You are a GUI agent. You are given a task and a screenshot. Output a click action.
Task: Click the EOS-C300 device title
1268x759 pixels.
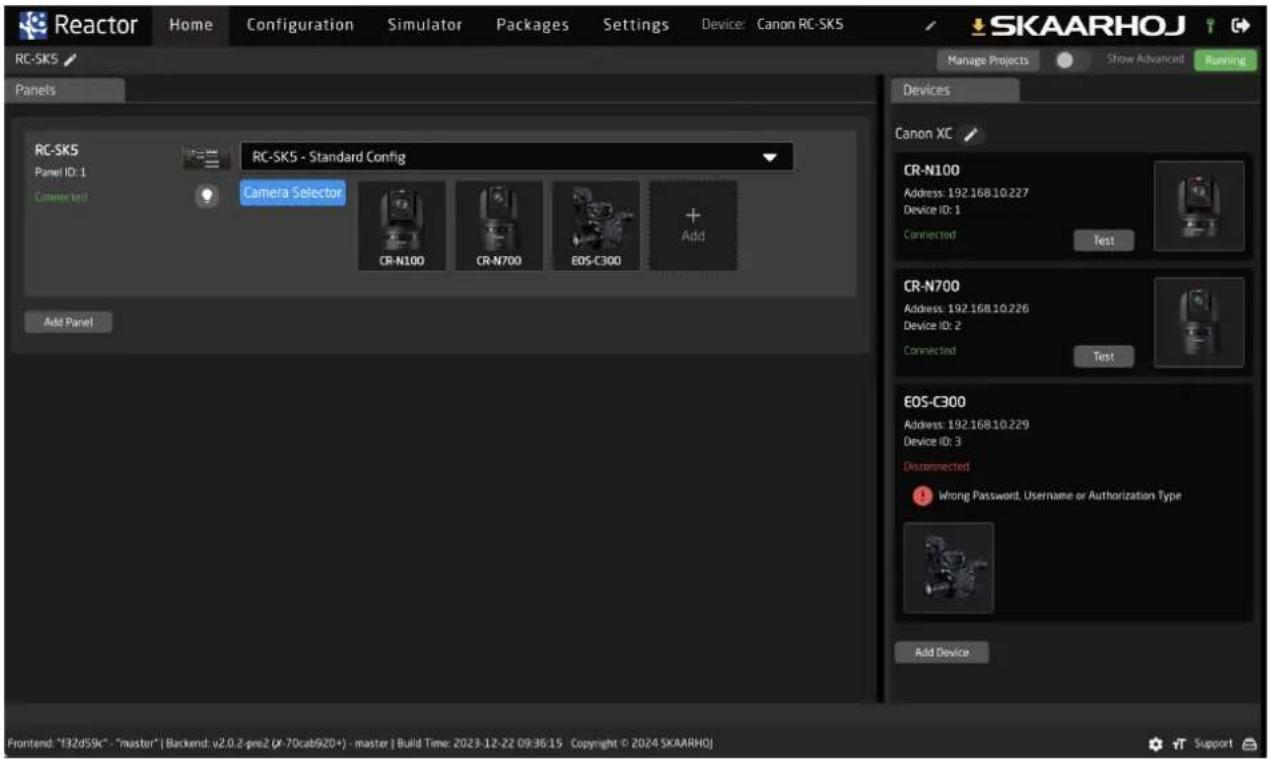point(937,403)
